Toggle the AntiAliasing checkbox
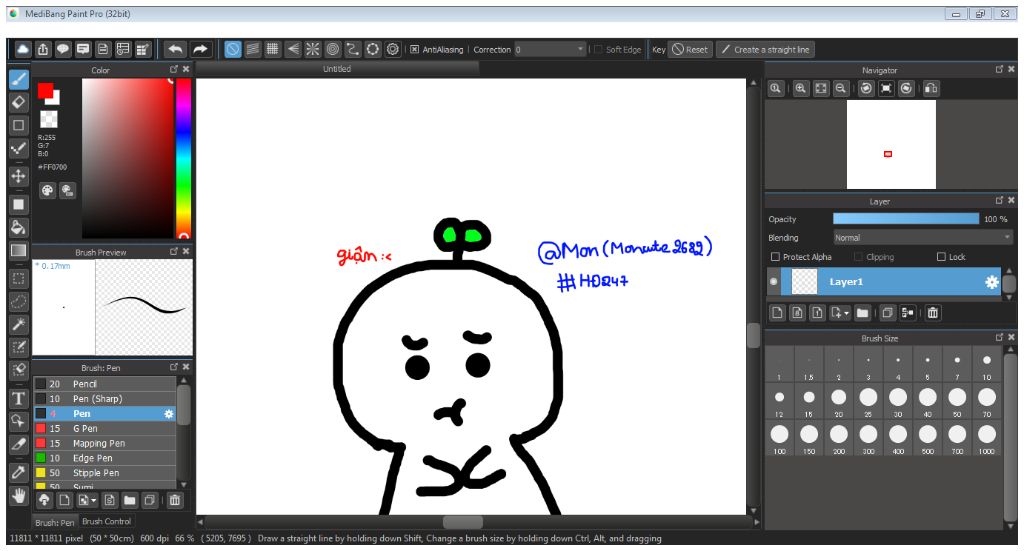This screenshot has height=551, width=1024. (414, 50)
